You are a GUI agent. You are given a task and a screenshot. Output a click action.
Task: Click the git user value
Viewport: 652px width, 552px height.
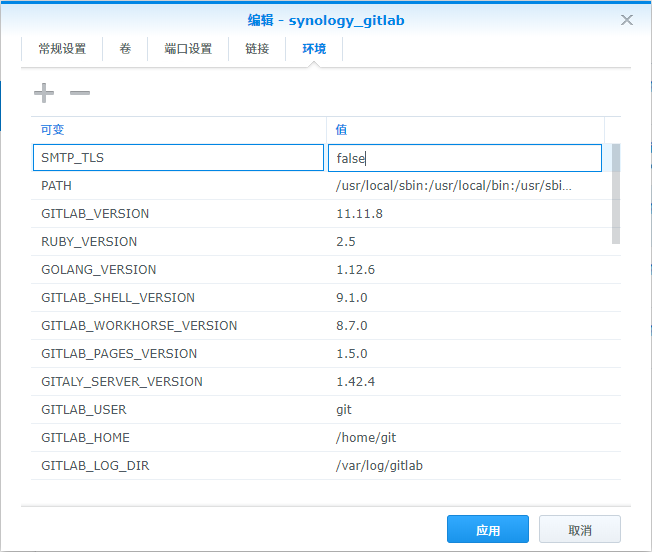pyautogui.click(x=344, y=410)
